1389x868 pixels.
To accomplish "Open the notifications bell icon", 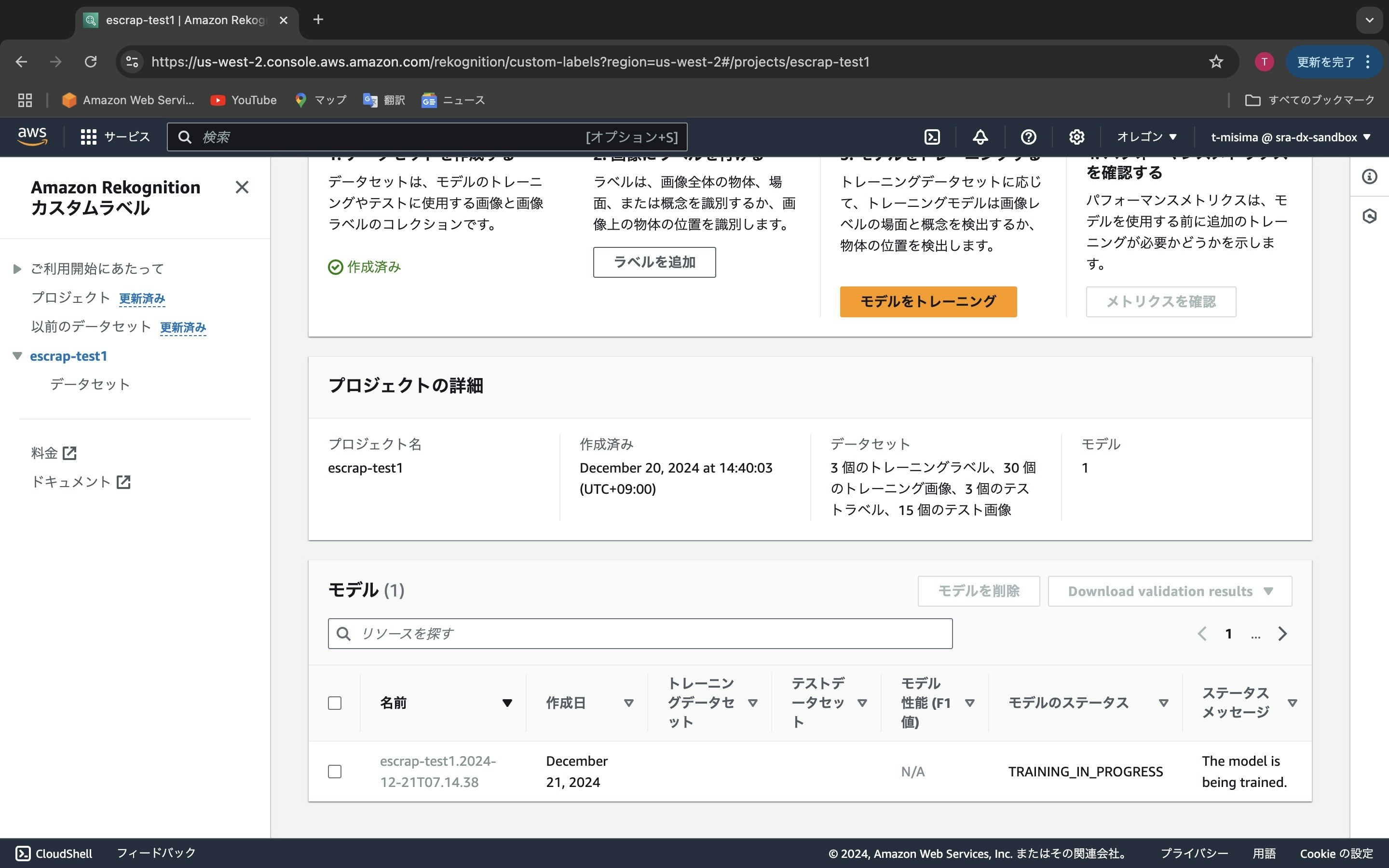I will 980,136.
